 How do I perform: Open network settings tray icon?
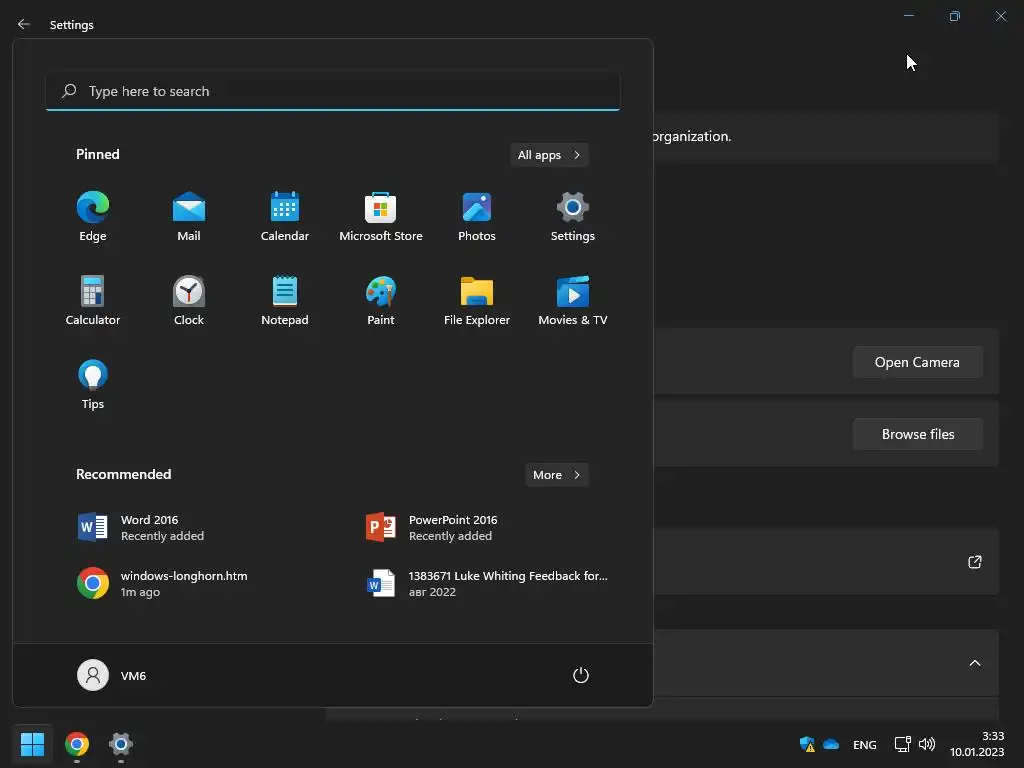coord(903,744)
